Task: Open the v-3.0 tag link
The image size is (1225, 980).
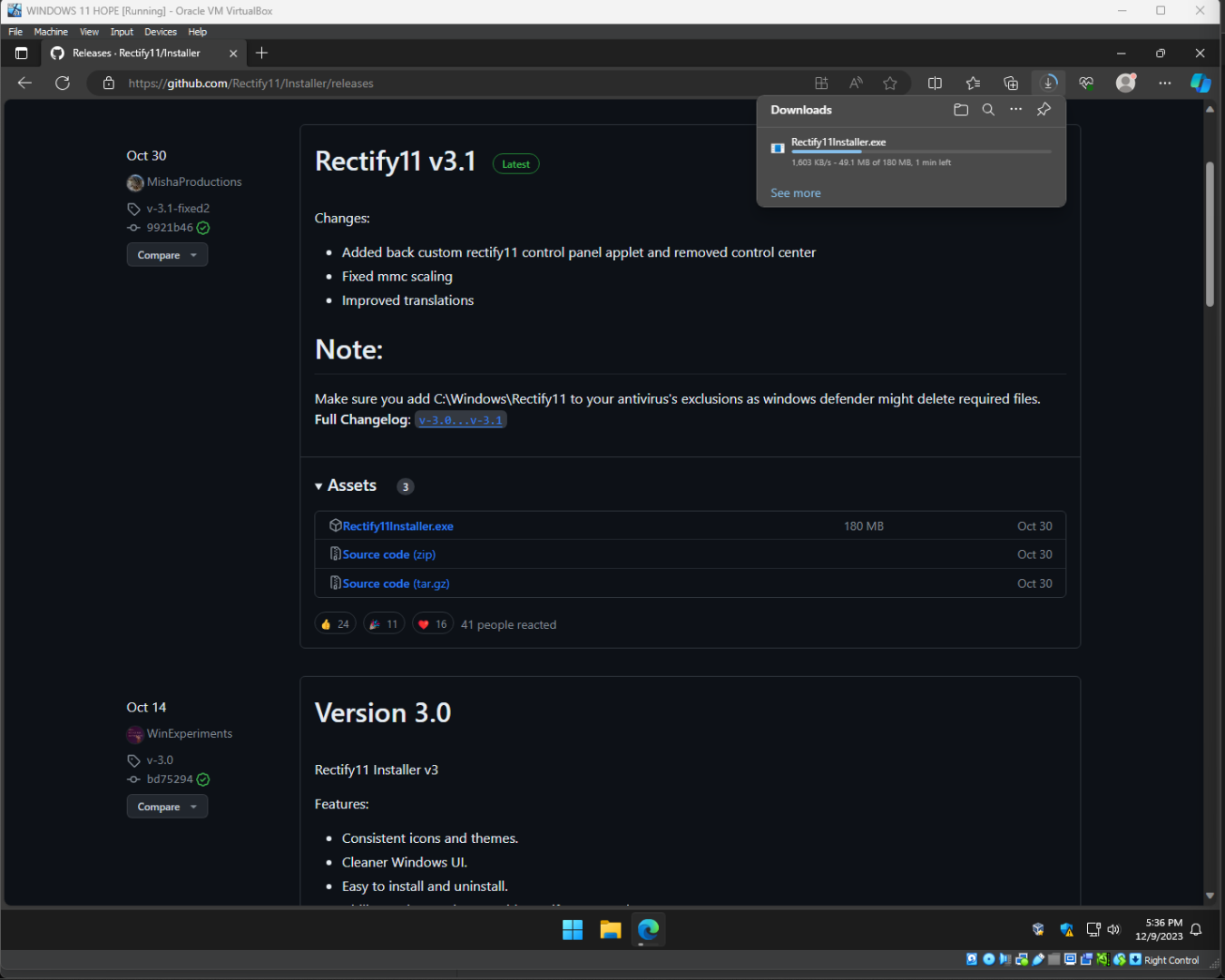Action: (x=160, y=760)
